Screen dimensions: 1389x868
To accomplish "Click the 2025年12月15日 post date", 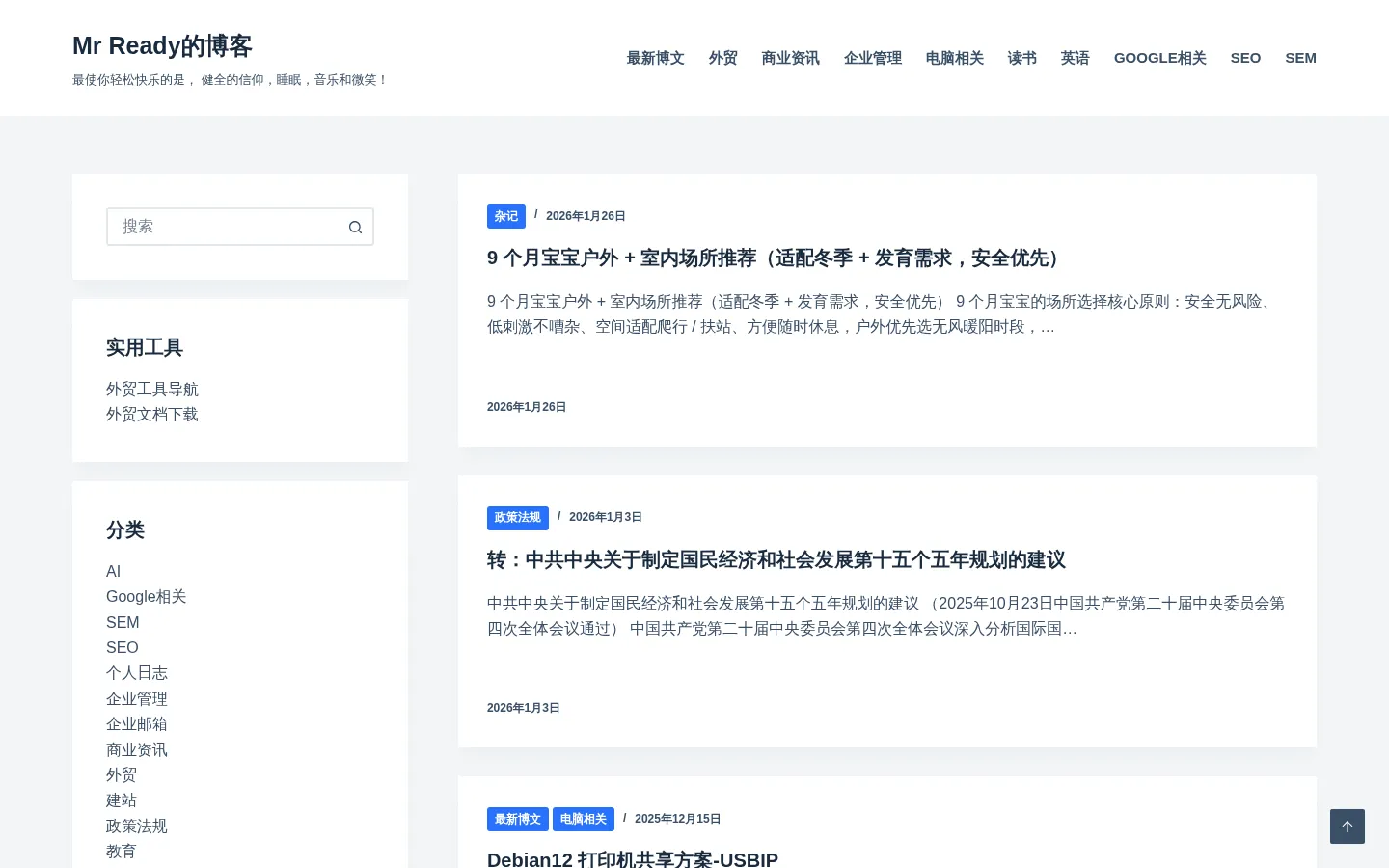I will (x=678, y=819).
